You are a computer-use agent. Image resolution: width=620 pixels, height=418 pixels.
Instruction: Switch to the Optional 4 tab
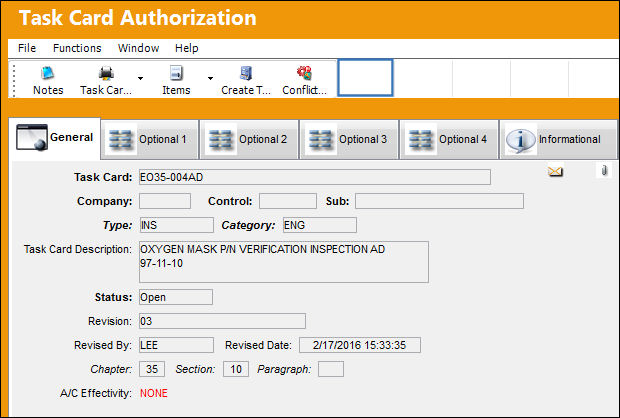coord(450,140)
